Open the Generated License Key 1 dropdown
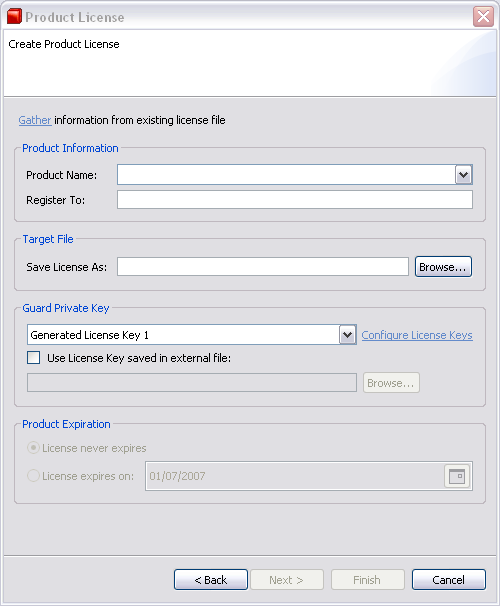This screenshot has height=606, width=500. tap(347, 335)
